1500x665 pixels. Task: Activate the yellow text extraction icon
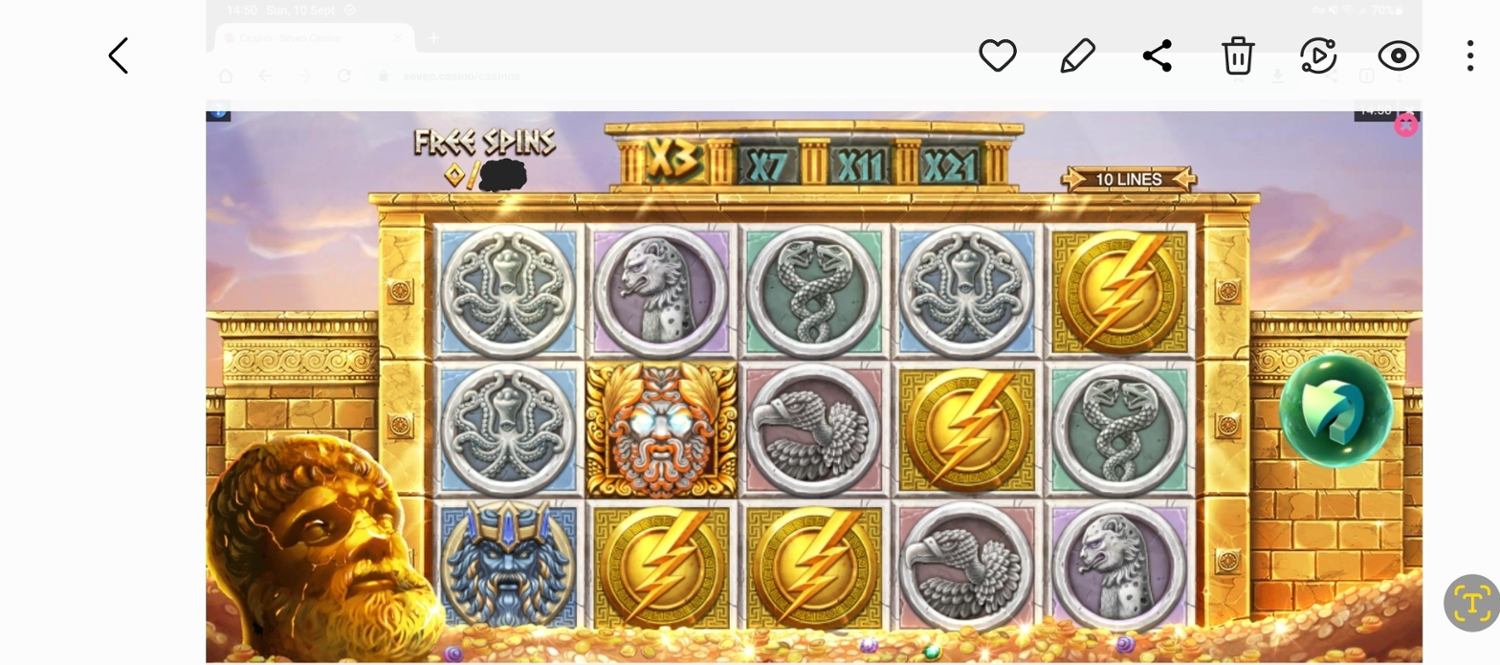tap(1471, 603)
